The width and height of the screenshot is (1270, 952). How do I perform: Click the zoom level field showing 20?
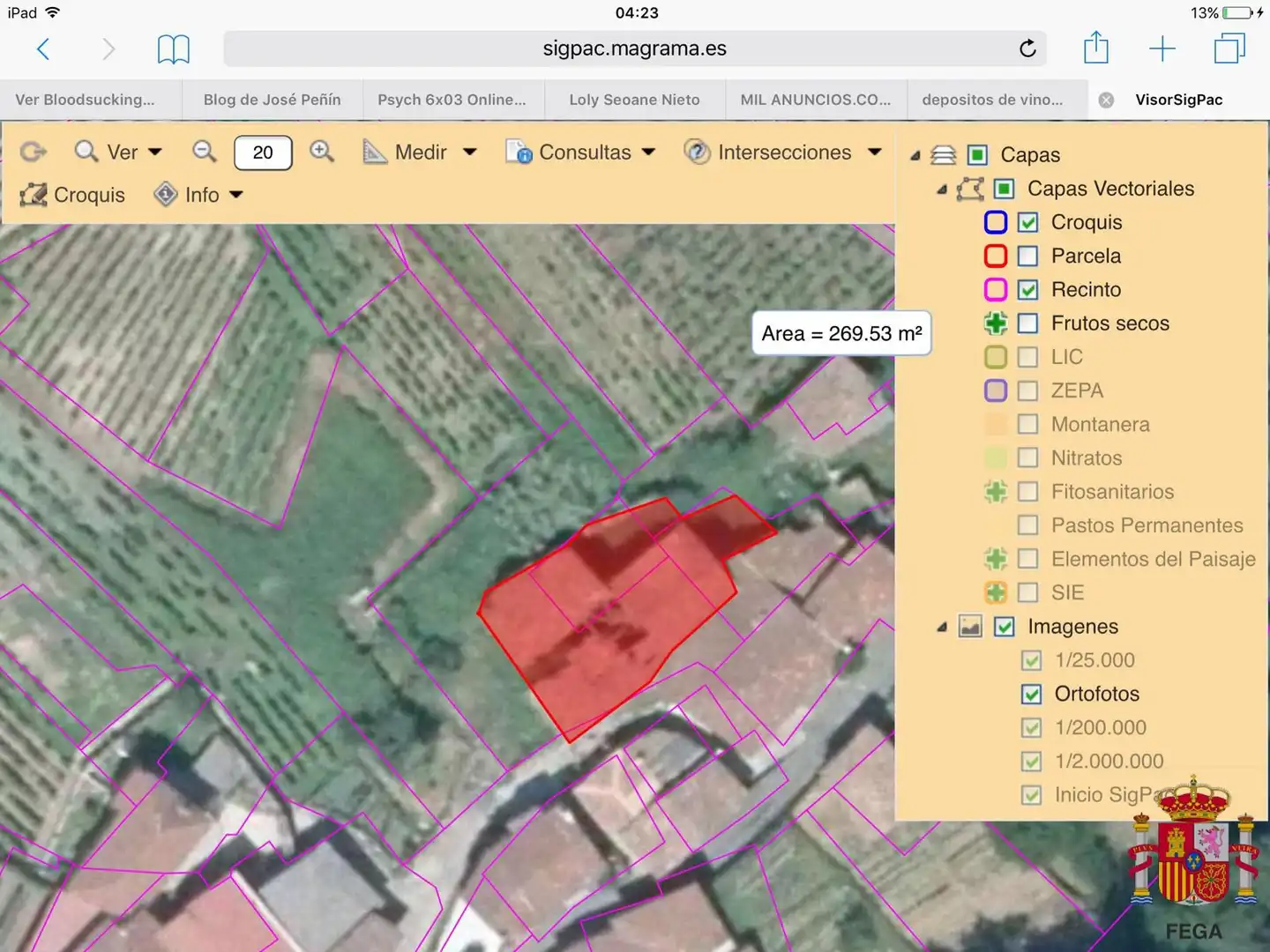263,152
